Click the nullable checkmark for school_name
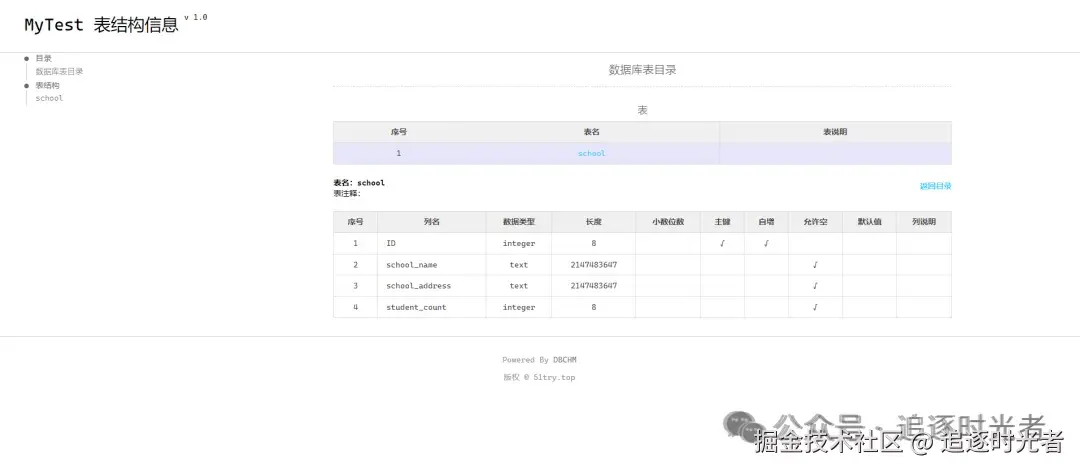Viewport: 1080px width, 471px height. [816, 265]
